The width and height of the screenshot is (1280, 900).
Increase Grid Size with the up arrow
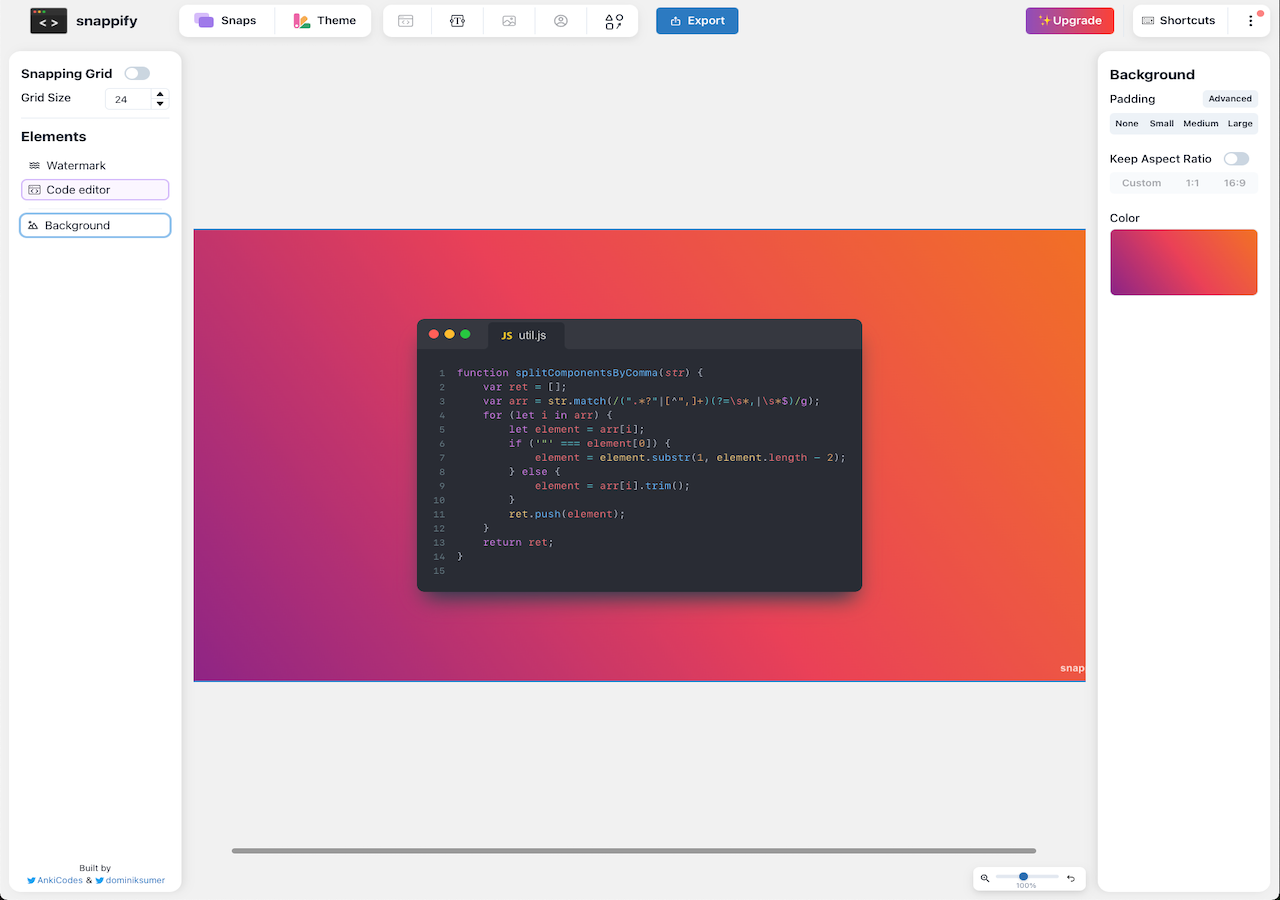(160, 94)
